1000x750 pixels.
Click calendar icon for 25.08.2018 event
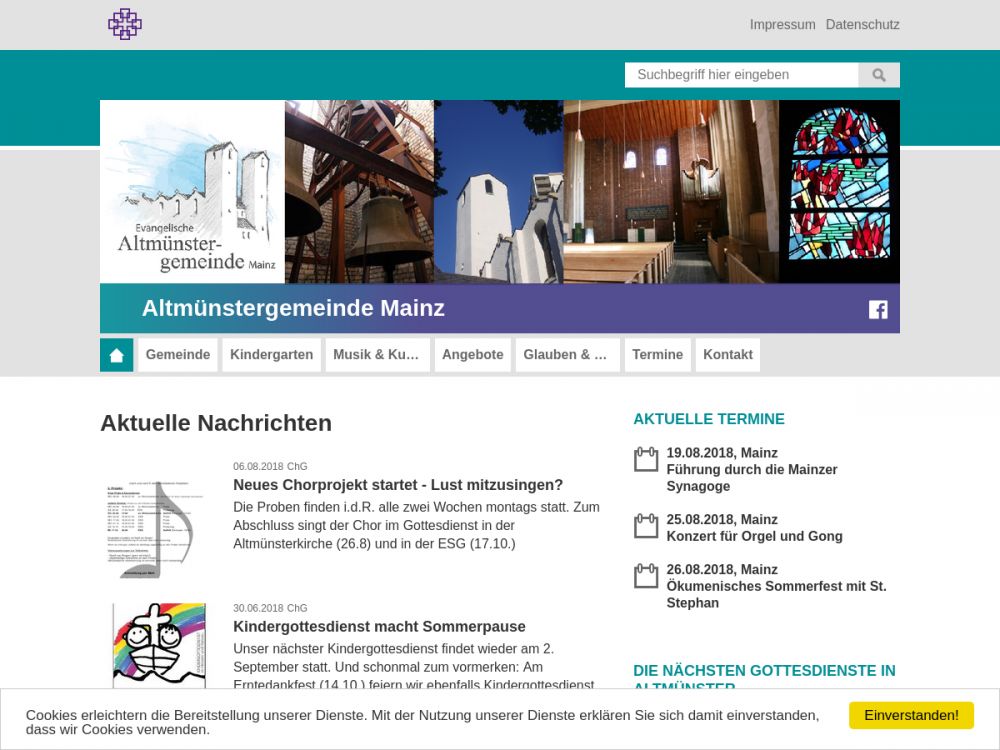(x=646, y=526)
